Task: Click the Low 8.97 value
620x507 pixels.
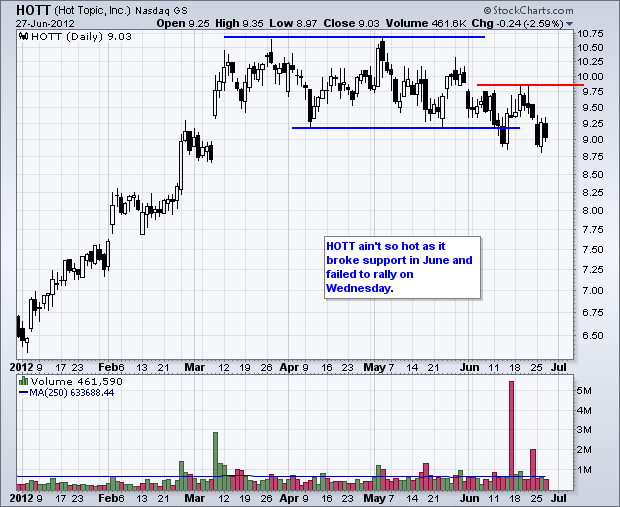Action: tap(293, 23)
